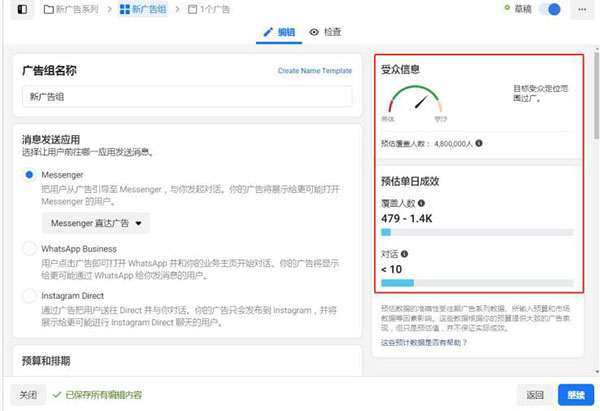600x411 pixels.
Task: Click the 返回 back button
Action: pos(535,395)
